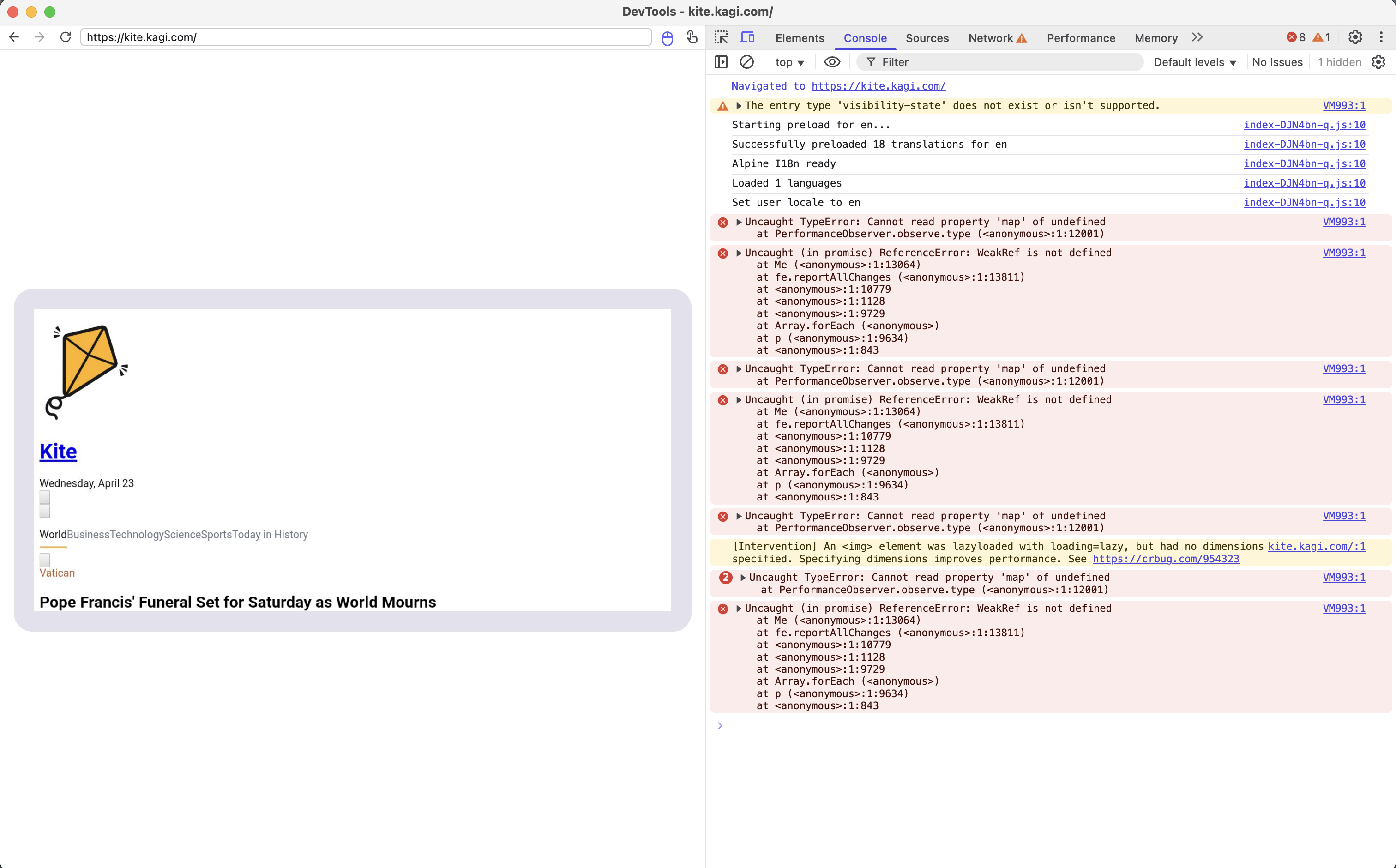Expand the visibility-state warning message
The image size is (1396, 868).
(x=739, y=106)
